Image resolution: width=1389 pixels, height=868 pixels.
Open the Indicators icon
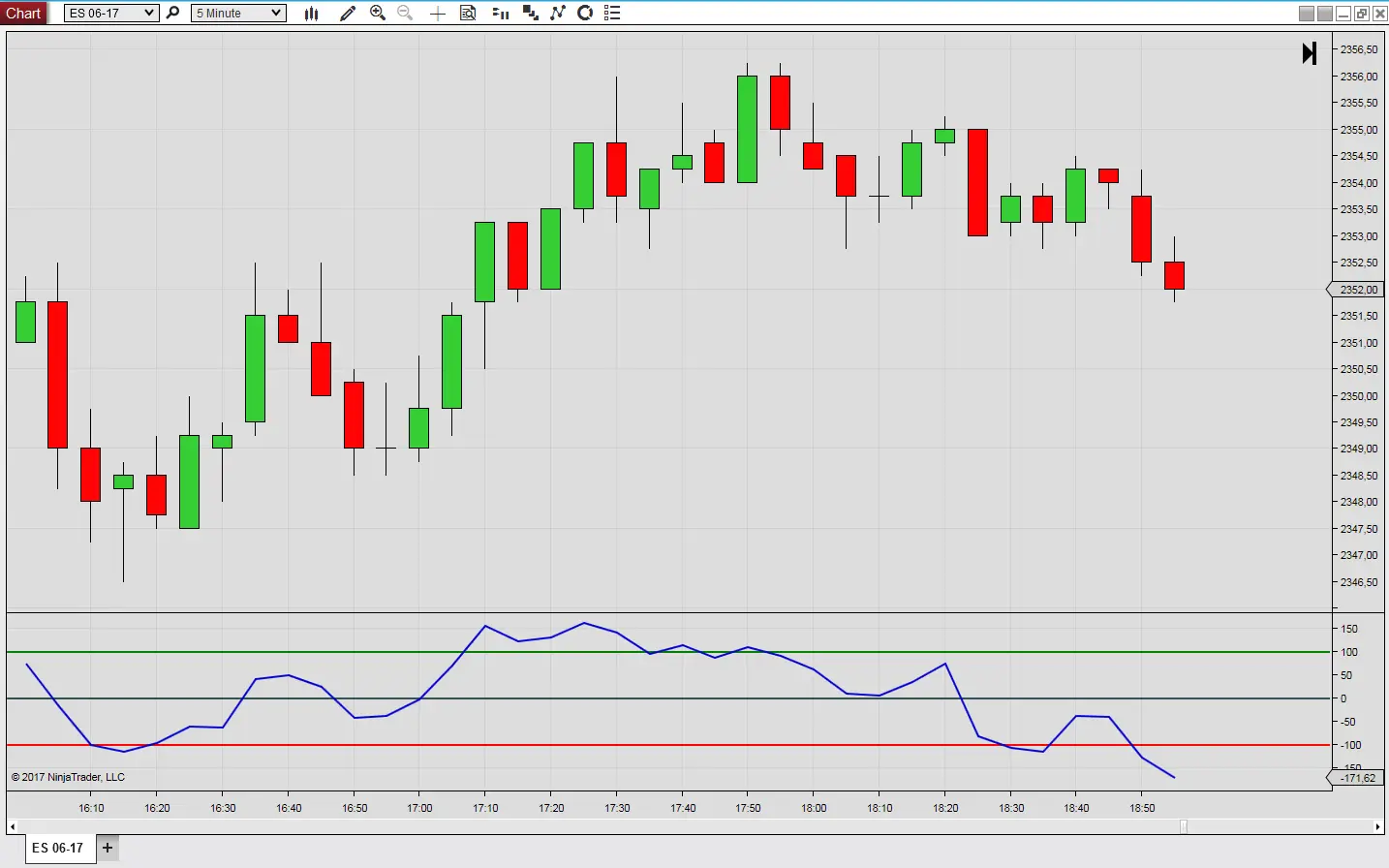558,13
